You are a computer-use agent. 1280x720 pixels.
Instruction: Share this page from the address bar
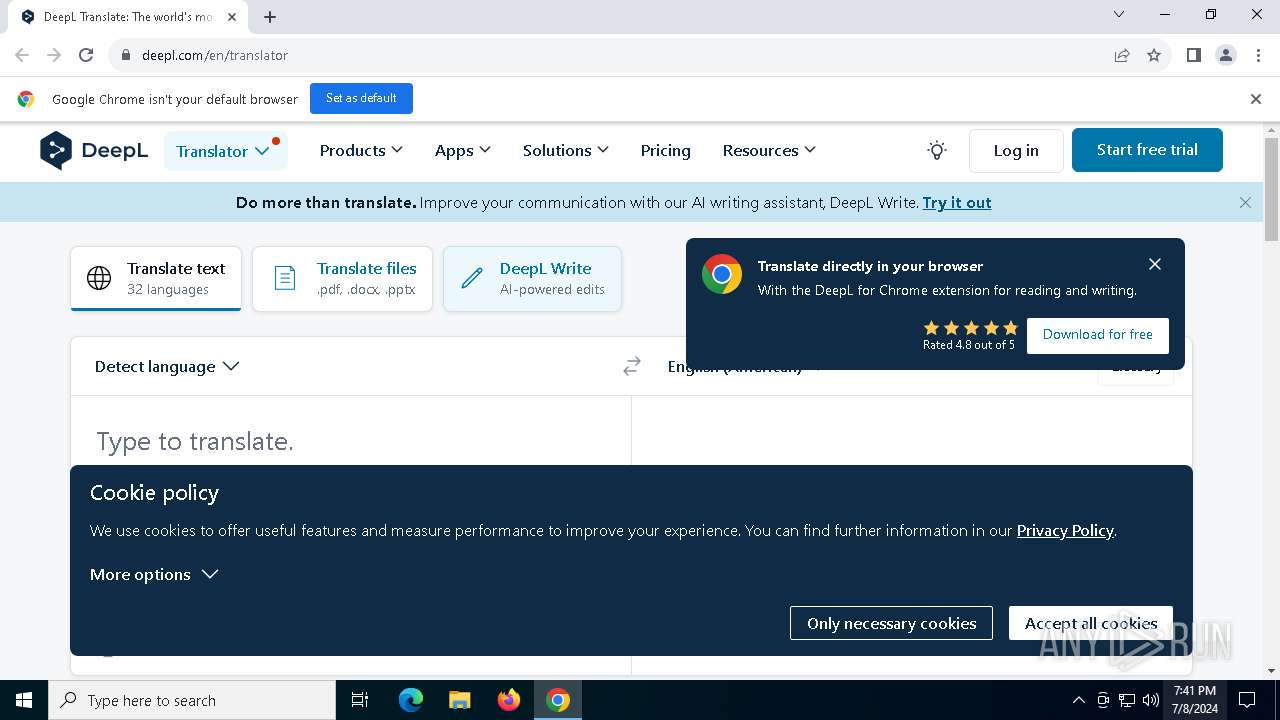coord(1122,55)
